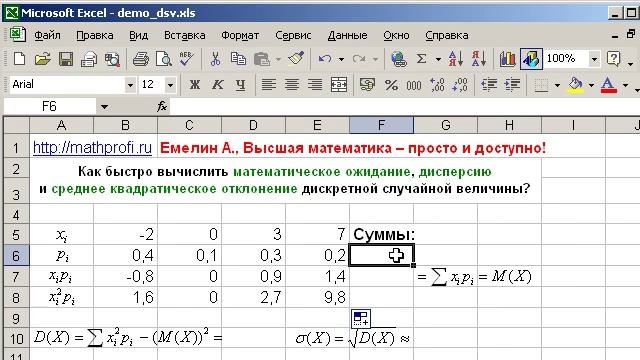Copy selection using Copy icon
Viewport: 640px width, 360px height.
click(x=238, y=59)
